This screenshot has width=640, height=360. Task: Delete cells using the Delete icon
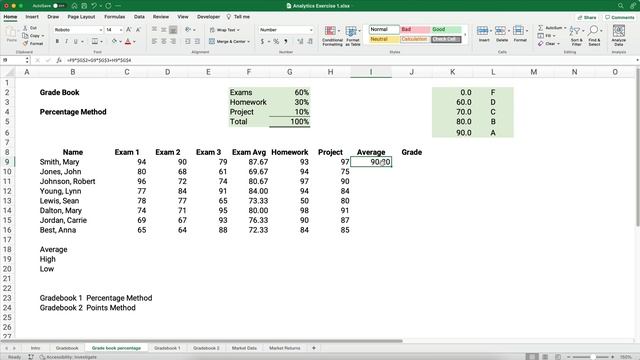tap(502, 34)
